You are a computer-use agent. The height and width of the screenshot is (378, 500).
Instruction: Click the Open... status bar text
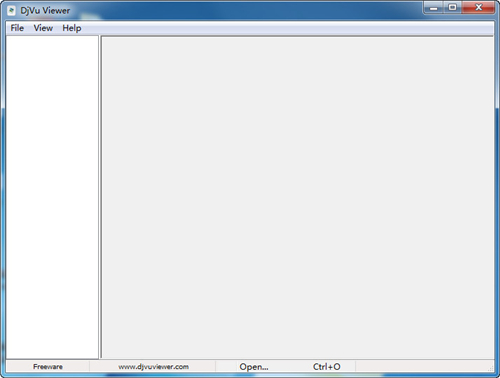(254, 367)
